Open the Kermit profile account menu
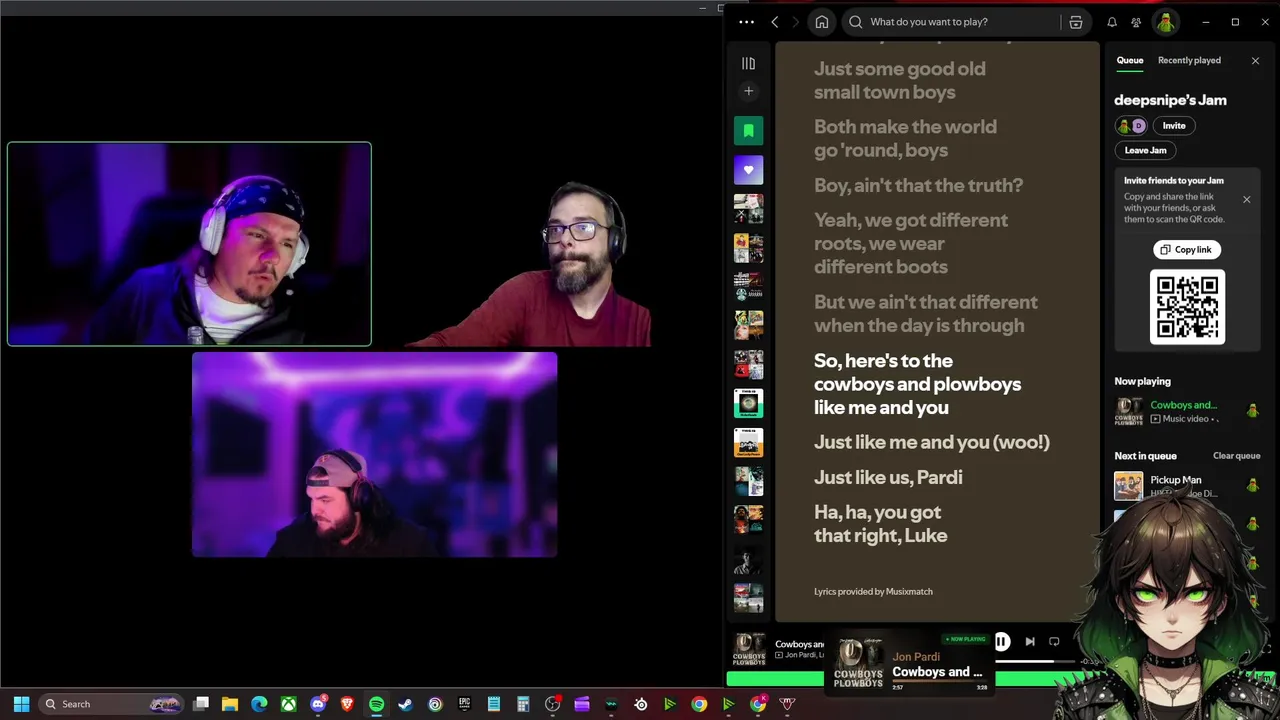Viewport: 1280px width, 720px height. [x=1165, y=22]
